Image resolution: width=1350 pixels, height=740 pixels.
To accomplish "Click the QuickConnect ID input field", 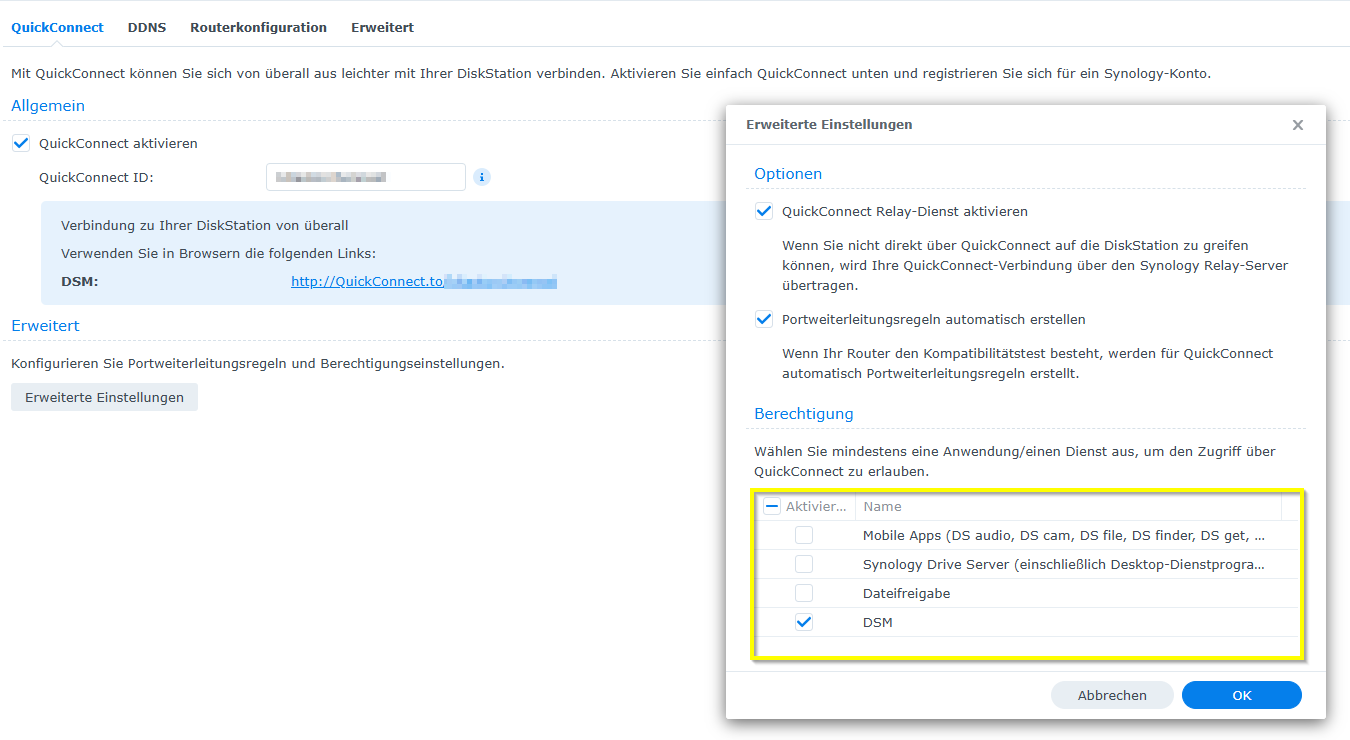I will (x=365, y=177).
